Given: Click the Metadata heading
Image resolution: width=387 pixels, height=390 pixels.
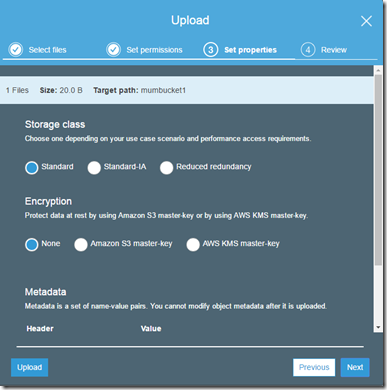Looking at the screenshot, I should pyautogui.click(x=45, y=292).
